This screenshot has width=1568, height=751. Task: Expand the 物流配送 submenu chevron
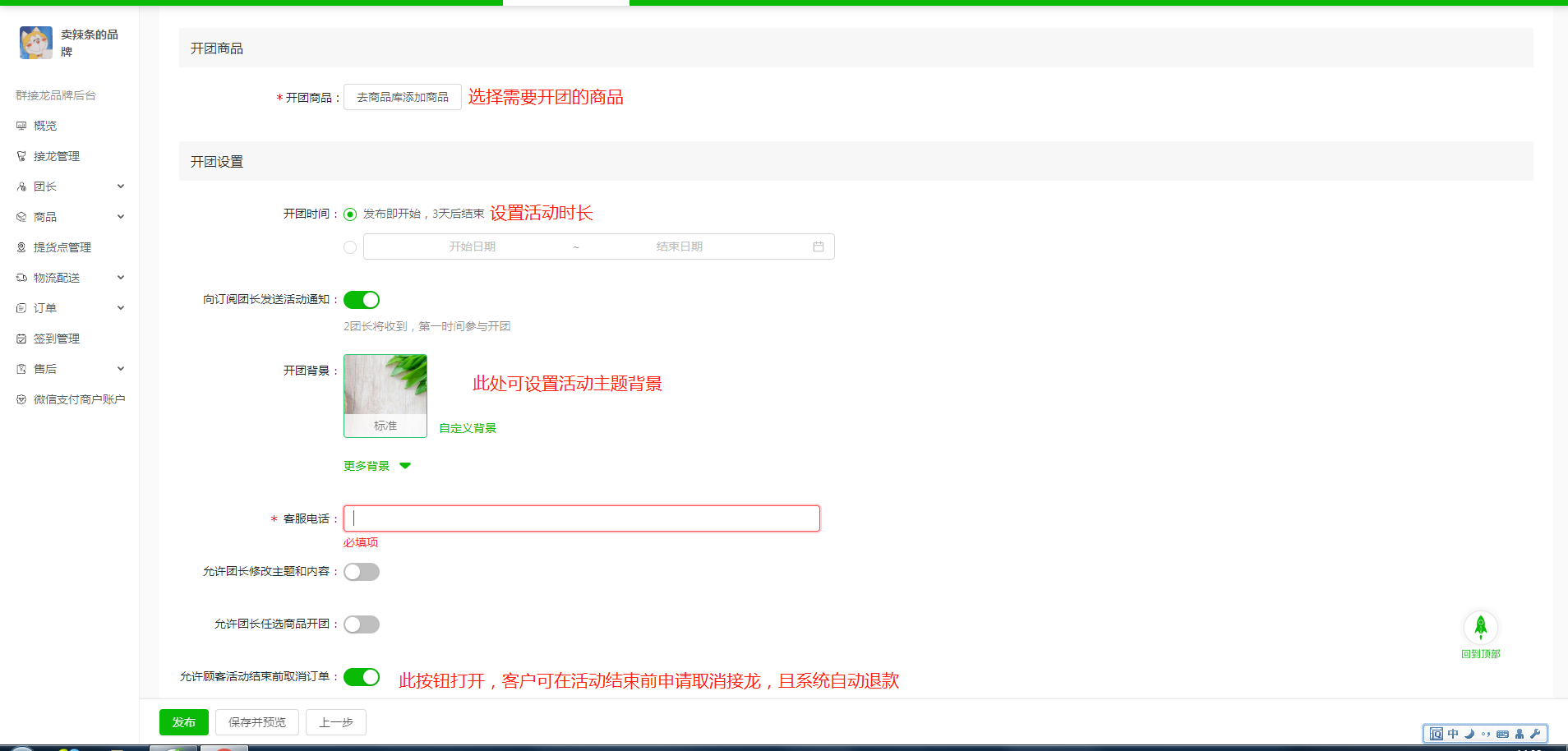pyautogui.click(x=121, y=278)
